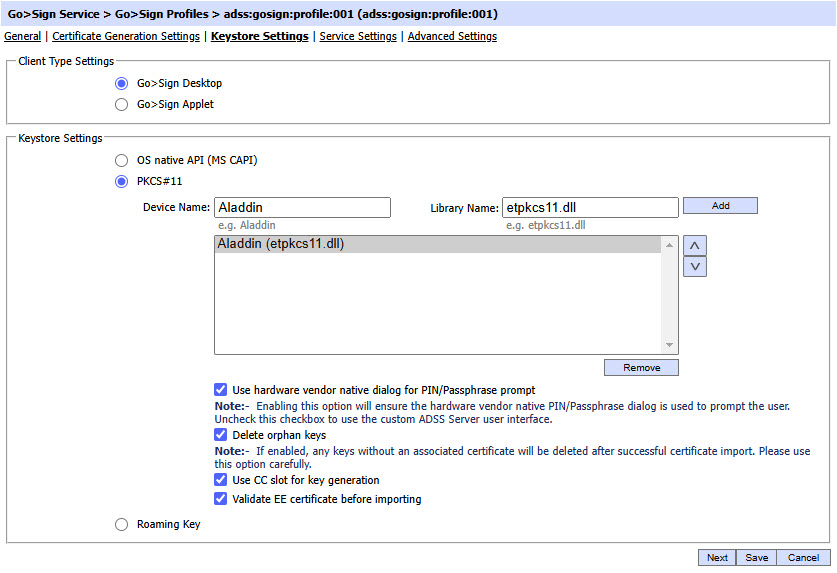837x573 pixels.
Task: Uncheck Delete orphan keys
Action: 221,435
